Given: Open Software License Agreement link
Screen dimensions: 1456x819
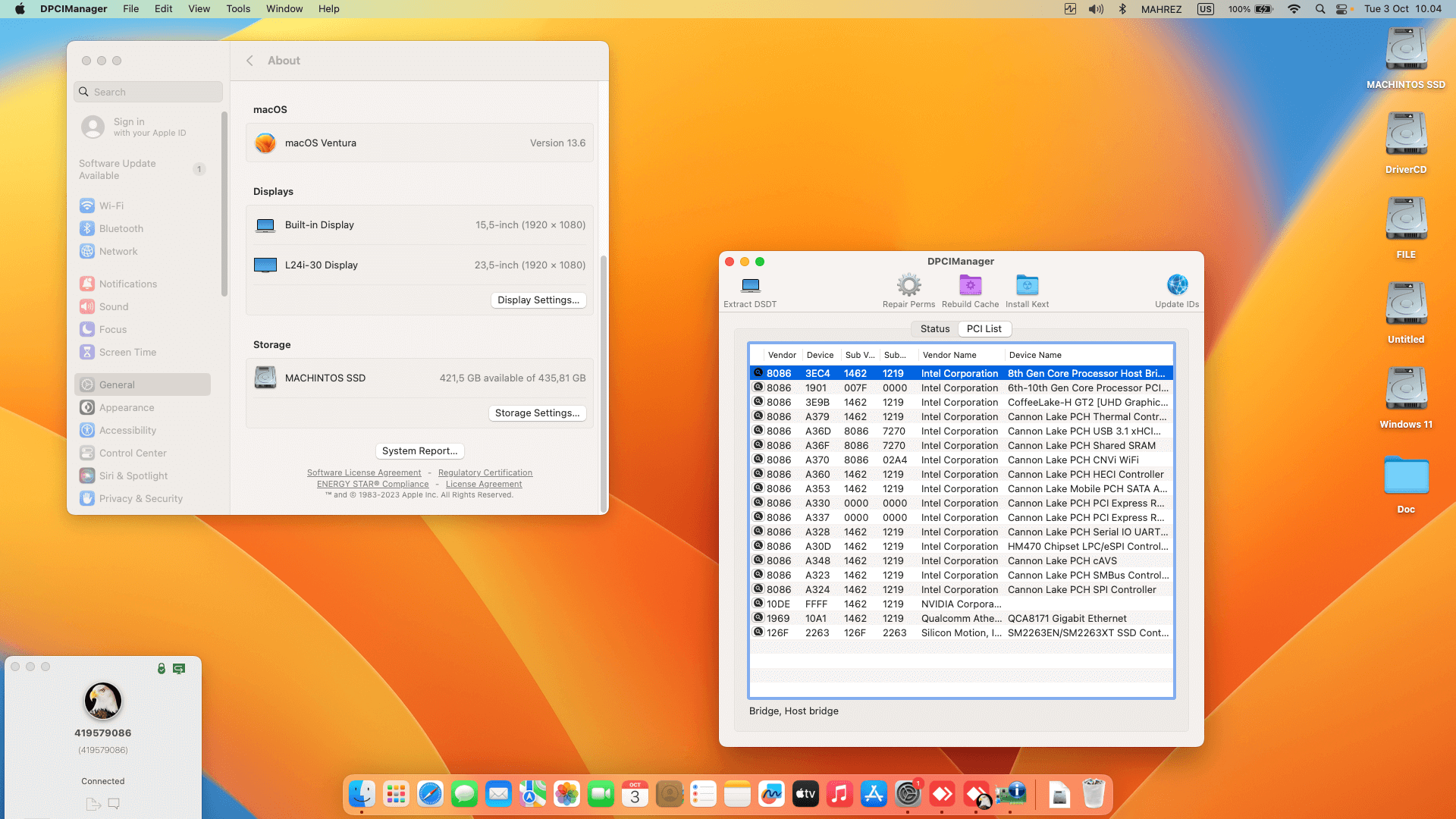Looking at the screenshot, I should pyautogui.click(x=363, y=472).
